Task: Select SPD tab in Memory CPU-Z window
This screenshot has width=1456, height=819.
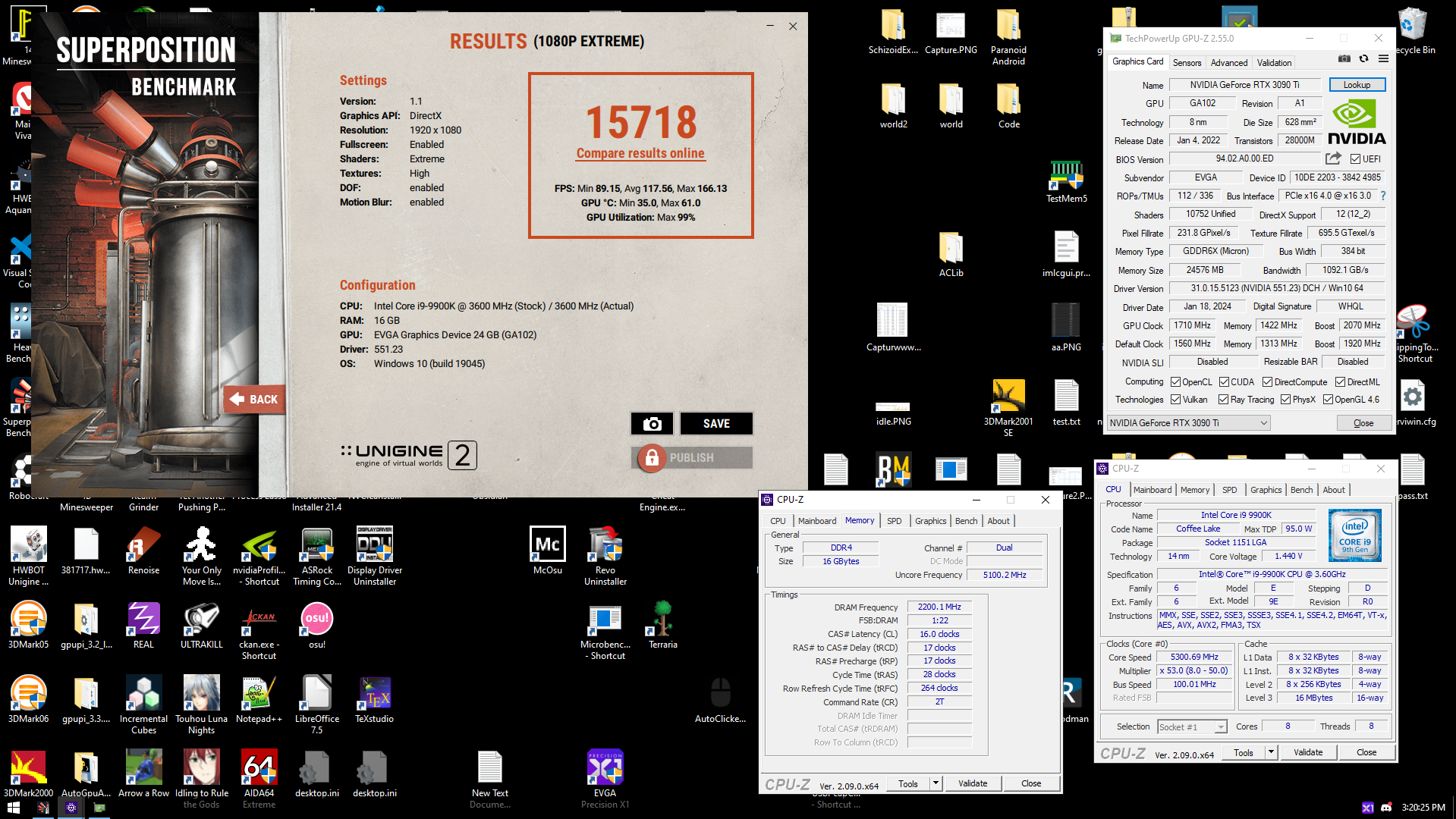Action: coord(894,521)
